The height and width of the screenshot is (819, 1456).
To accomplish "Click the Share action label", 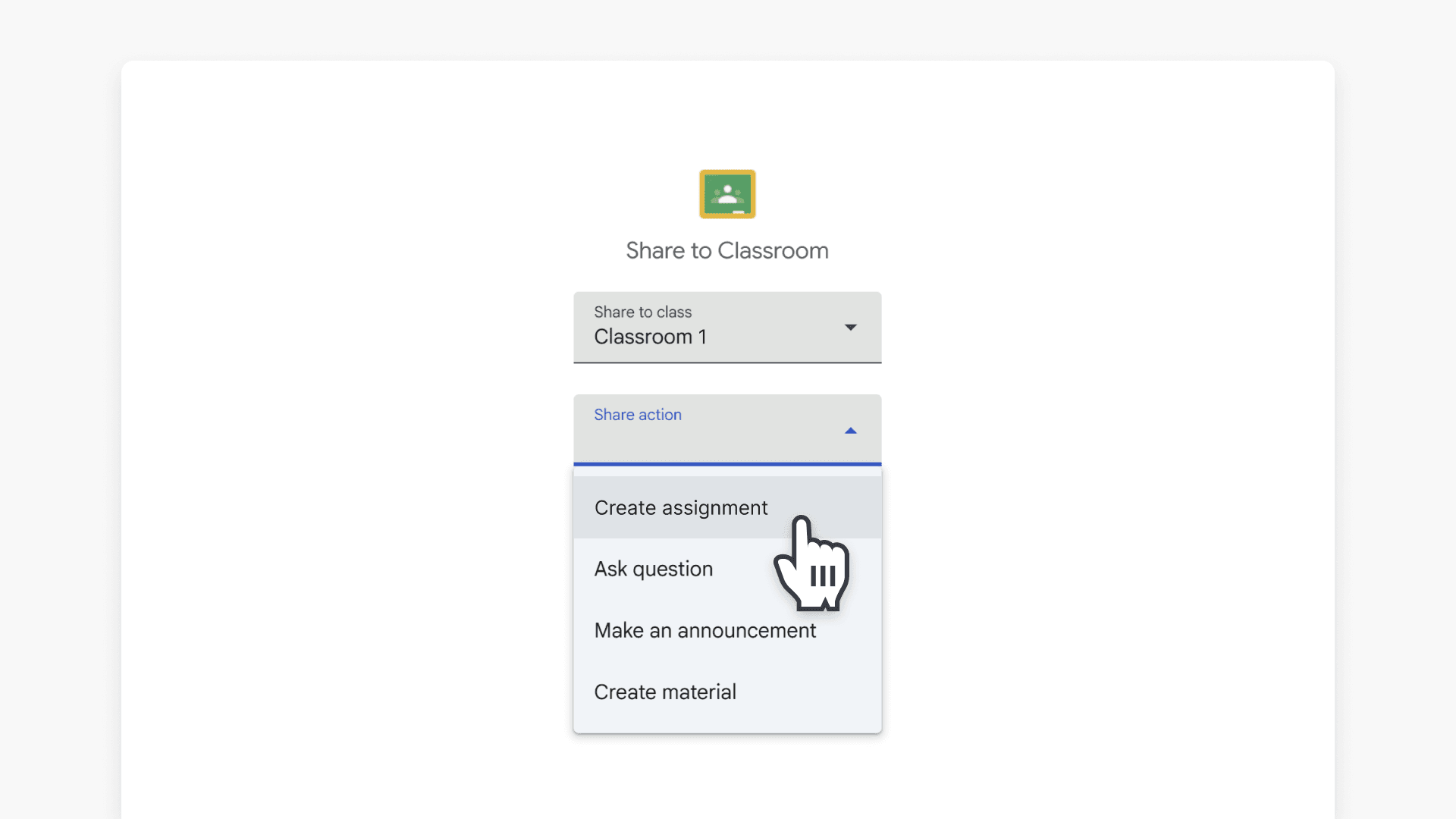I will (x=638, y=414).
